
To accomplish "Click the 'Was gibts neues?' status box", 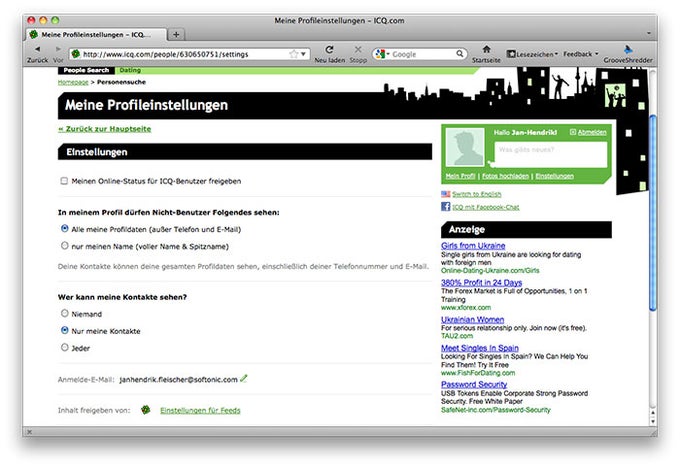I will click(x=550, y=154).
